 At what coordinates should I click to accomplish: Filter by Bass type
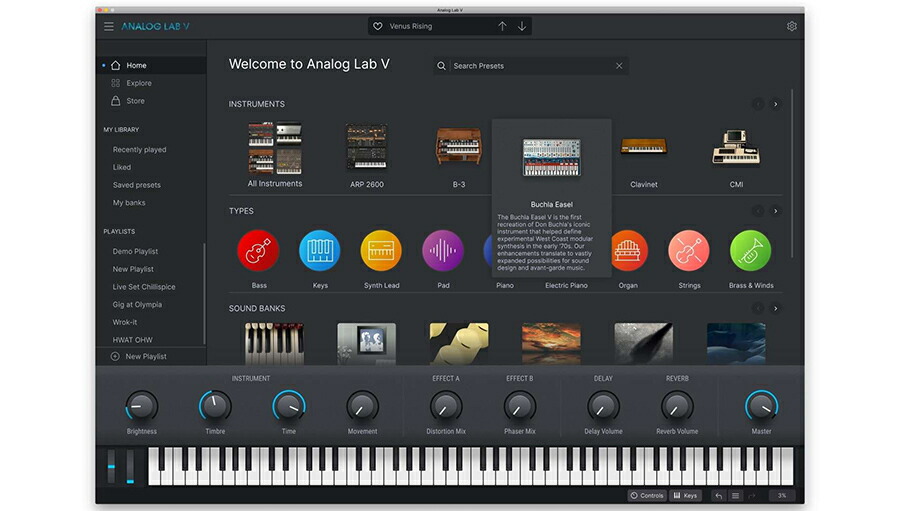pos(258,251)
